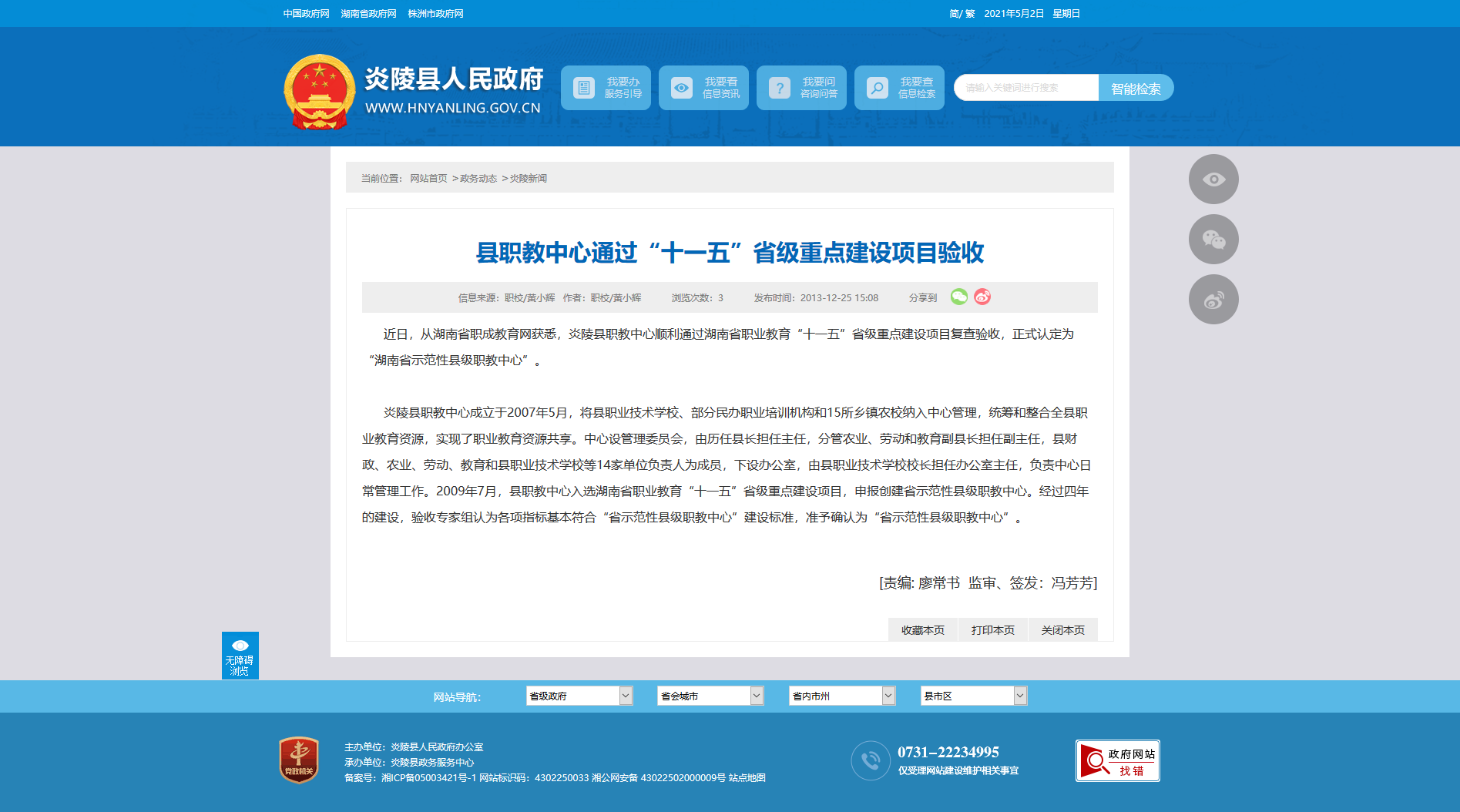Image resolution: width=1460 pixels, height=812 pixels.
Task: Open the 中国政府网 top link
Action: click(x=306, y=14)
